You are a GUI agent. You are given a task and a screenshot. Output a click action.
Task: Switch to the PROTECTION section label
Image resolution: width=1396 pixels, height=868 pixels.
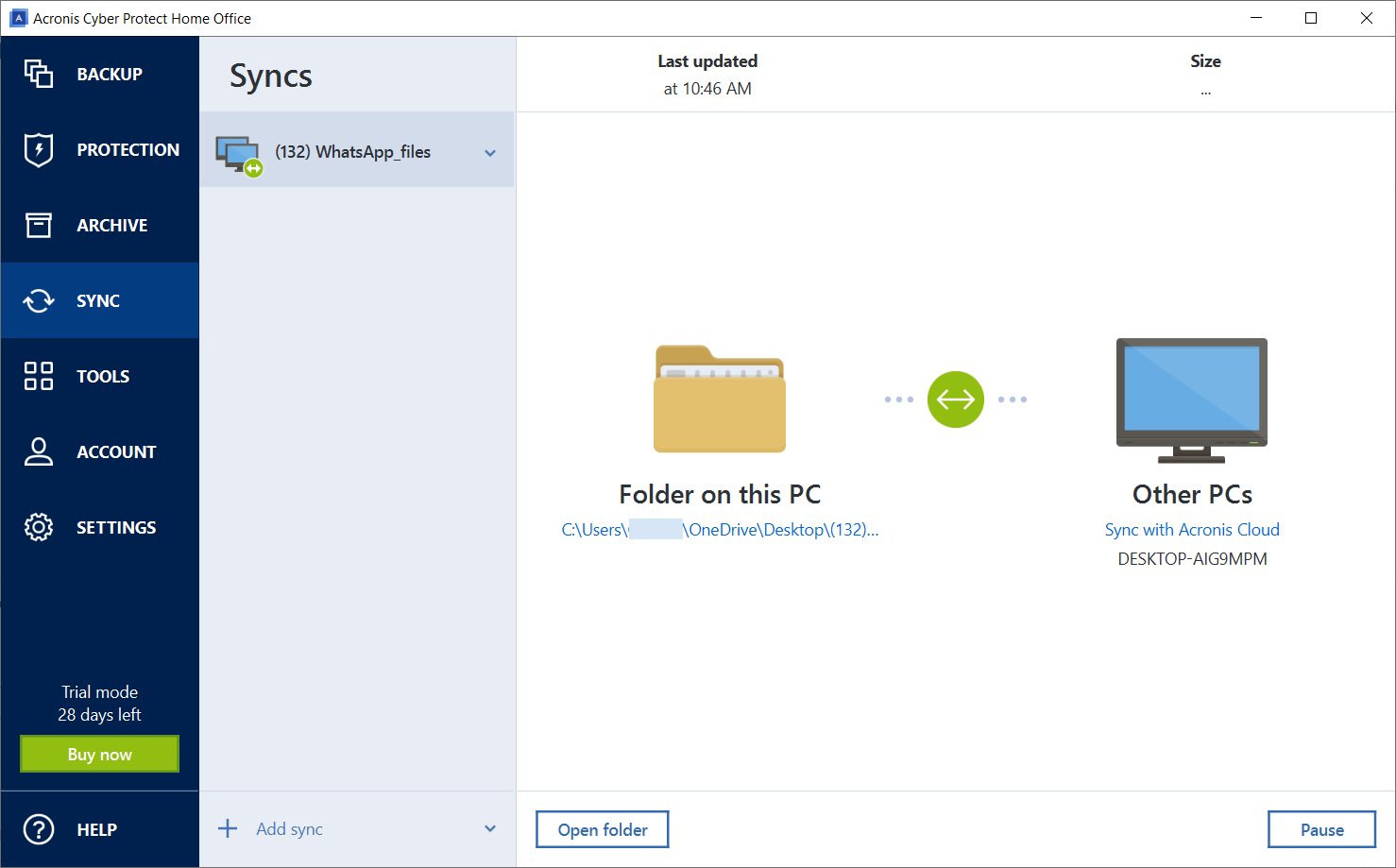128,150
